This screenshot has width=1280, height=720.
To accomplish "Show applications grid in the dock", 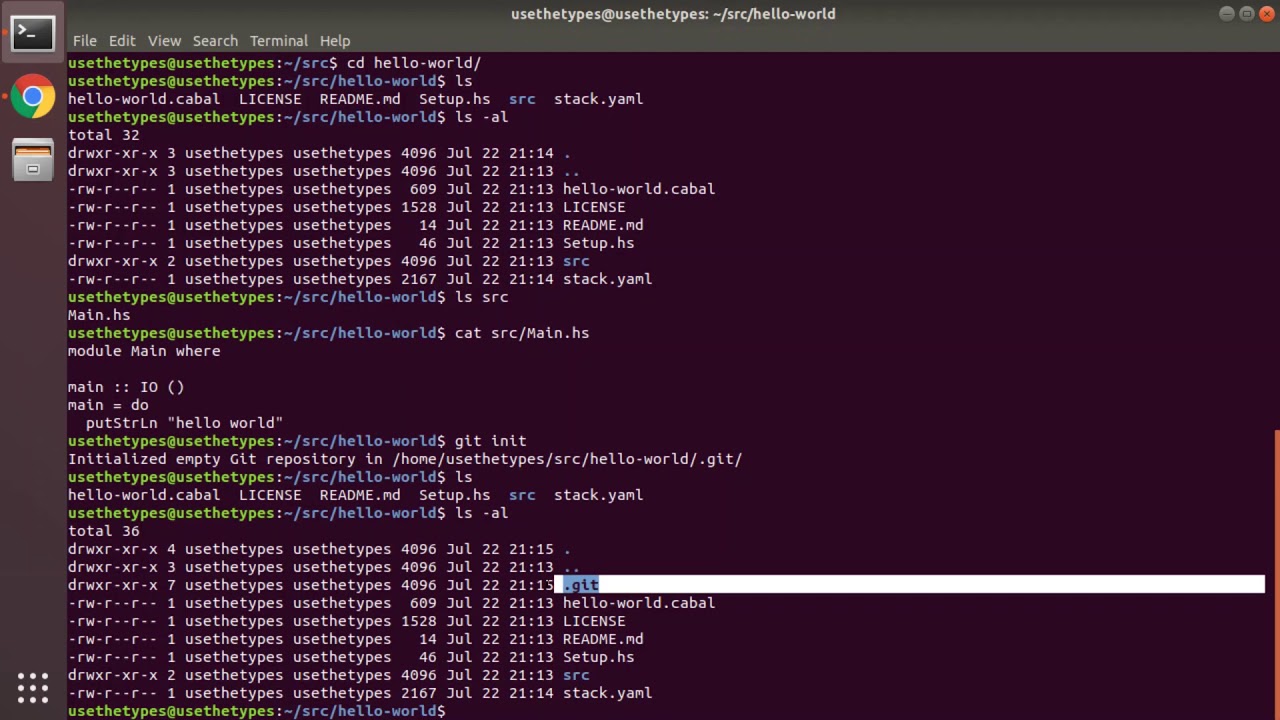I will 32,687.
